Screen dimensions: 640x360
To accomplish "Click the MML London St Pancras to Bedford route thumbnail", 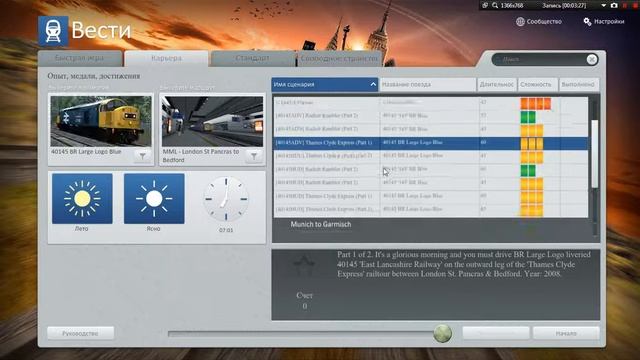I will [212, 121].
